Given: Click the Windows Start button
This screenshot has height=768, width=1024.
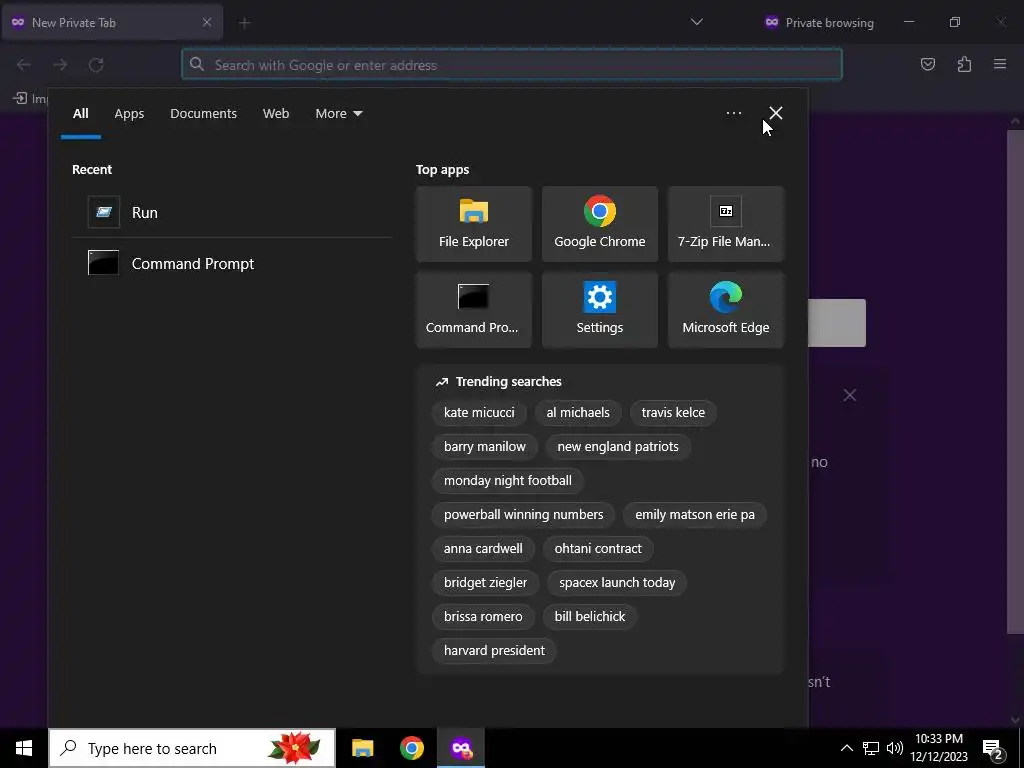Looking at the screenshot, I should [24, 748].
